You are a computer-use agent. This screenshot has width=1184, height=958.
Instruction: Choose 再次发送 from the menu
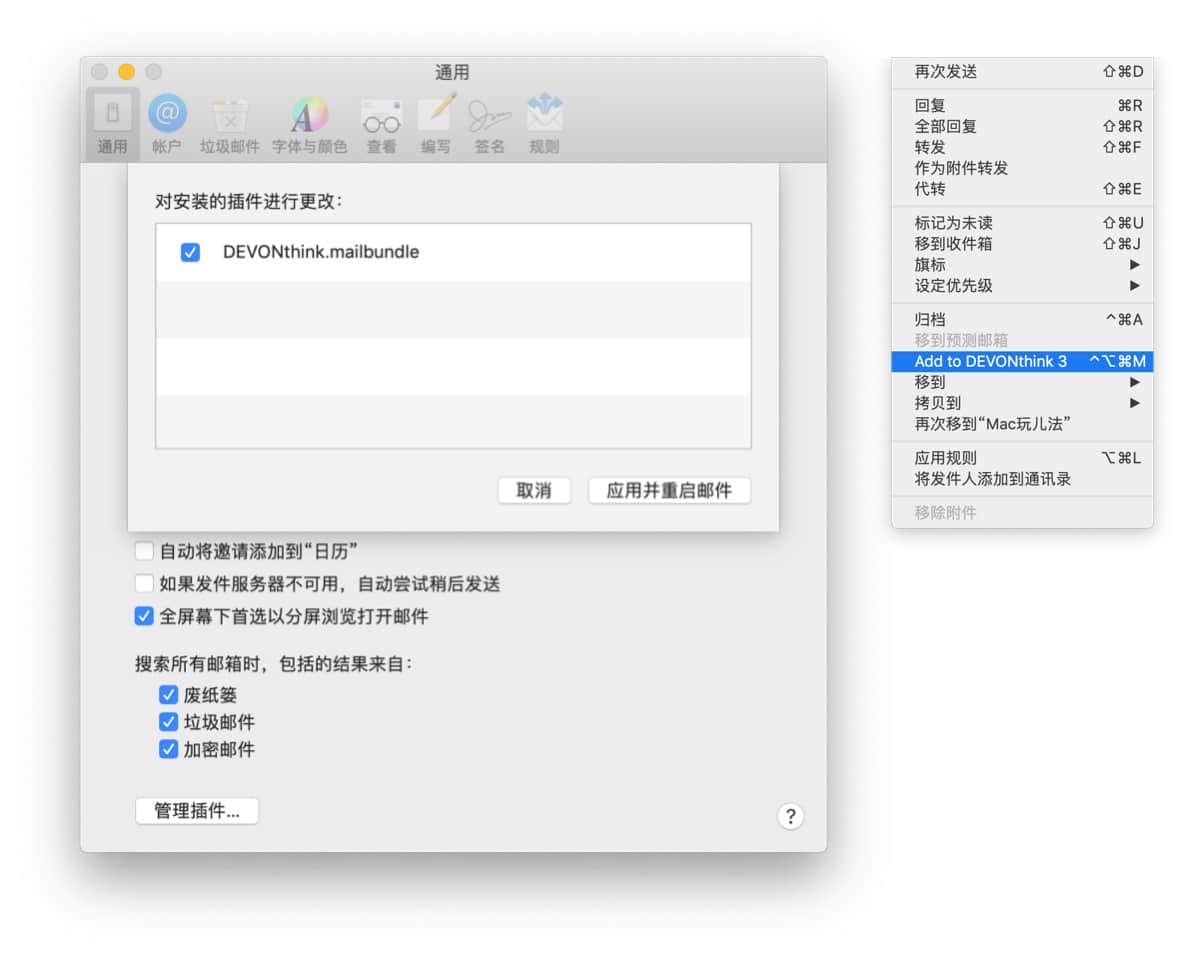coord(1022,72)
